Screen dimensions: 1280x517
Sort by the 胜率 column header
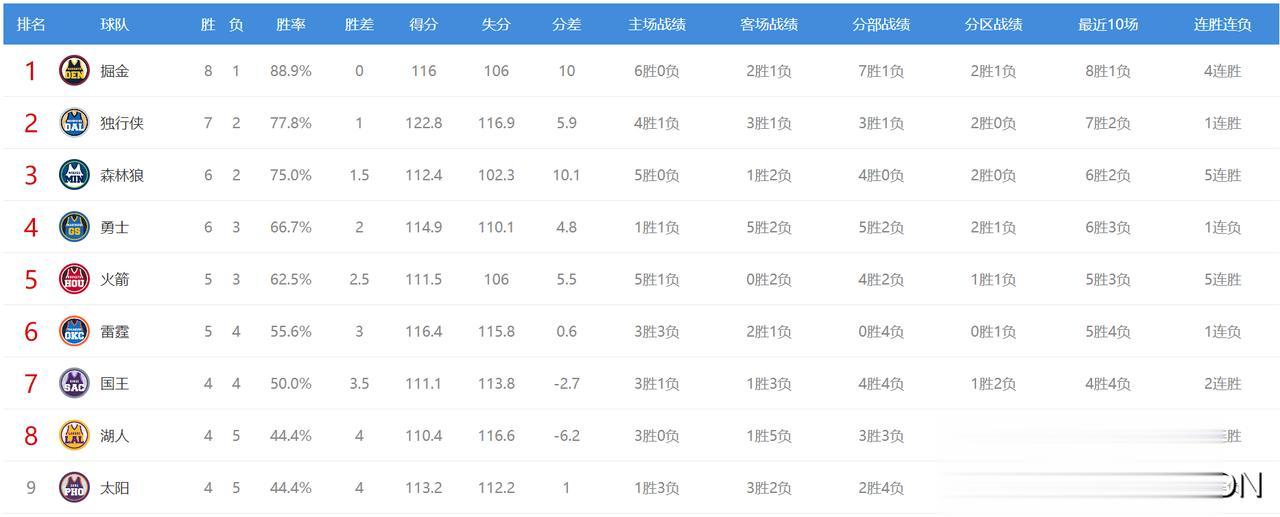tap(291, 24)
